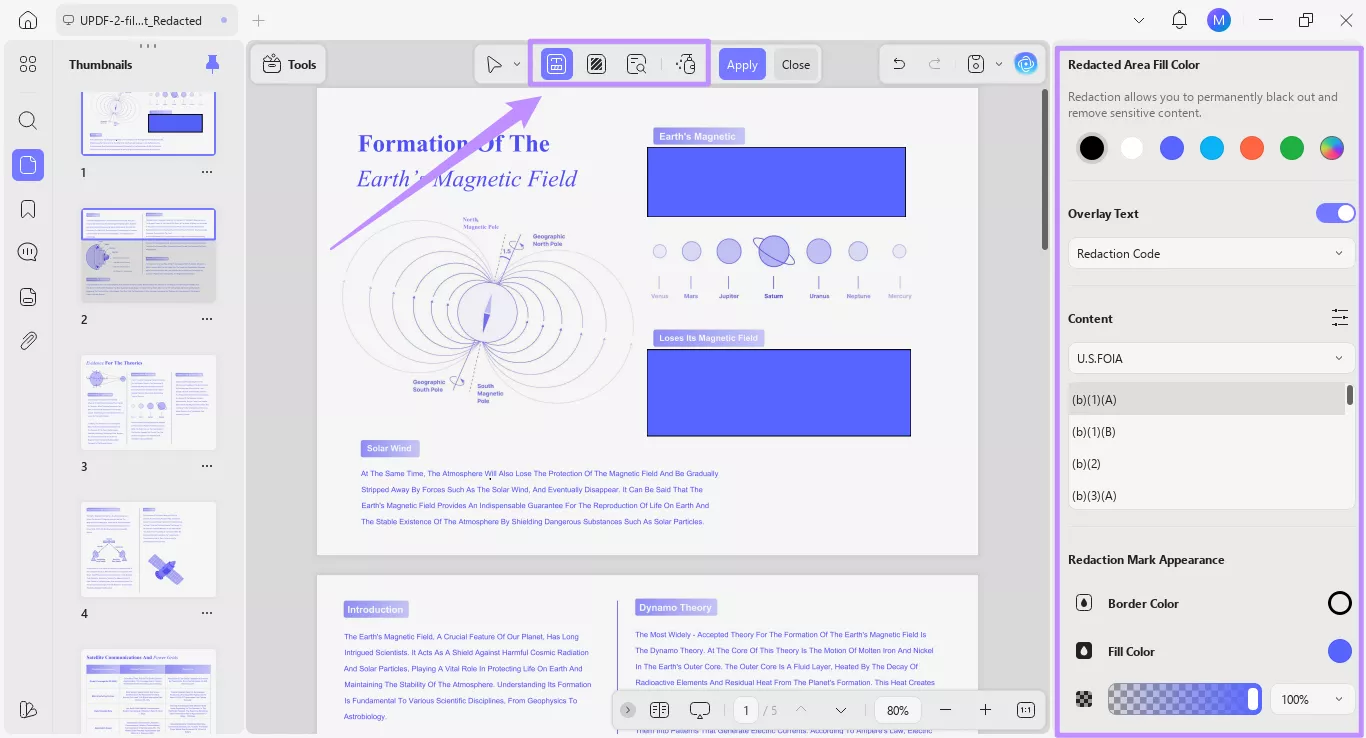
Task: Click the fill opacity slider
Action: tap(1184, 699)
